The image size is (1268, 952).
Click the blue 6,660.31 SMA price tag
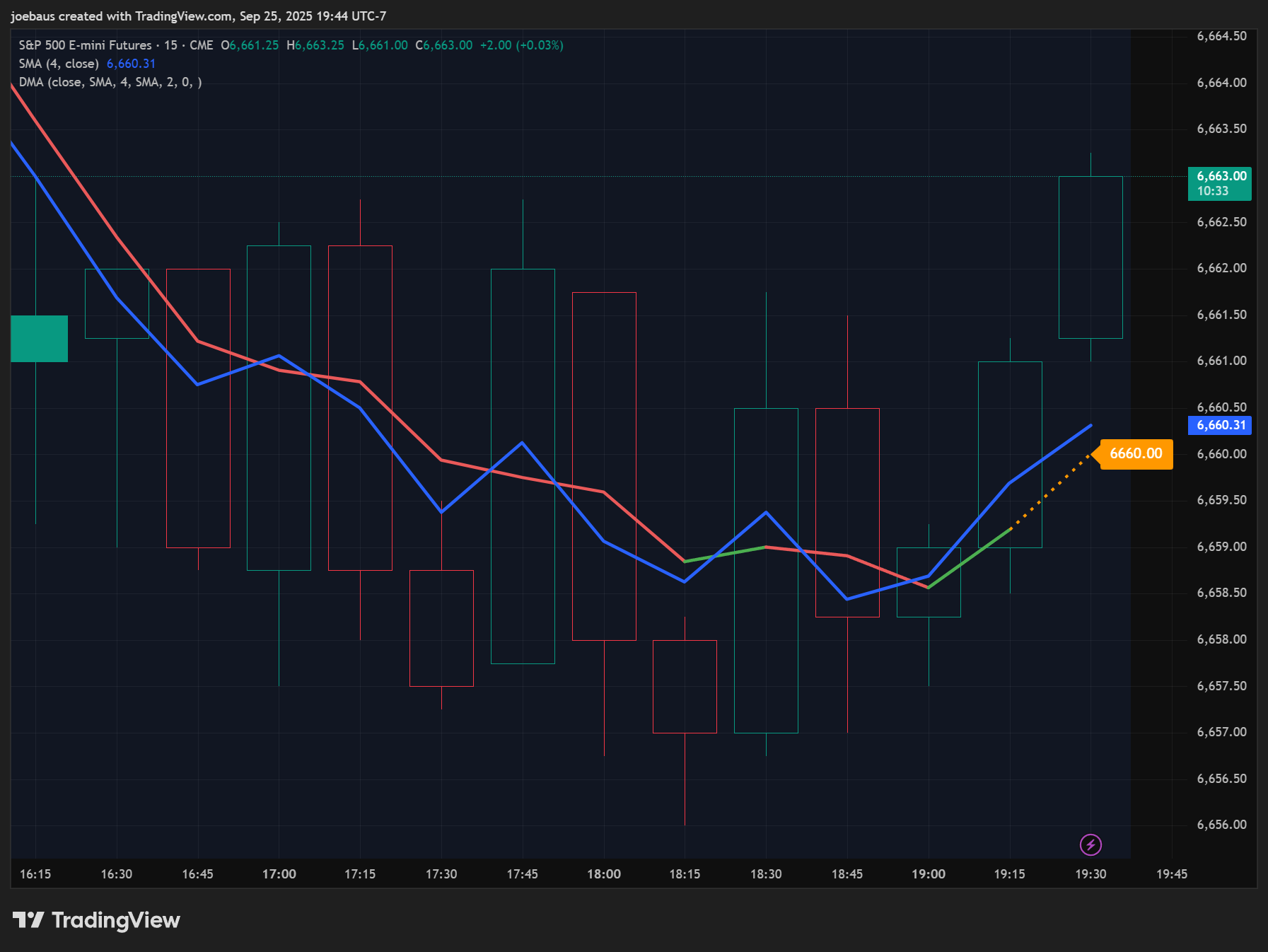(1220, 425)
